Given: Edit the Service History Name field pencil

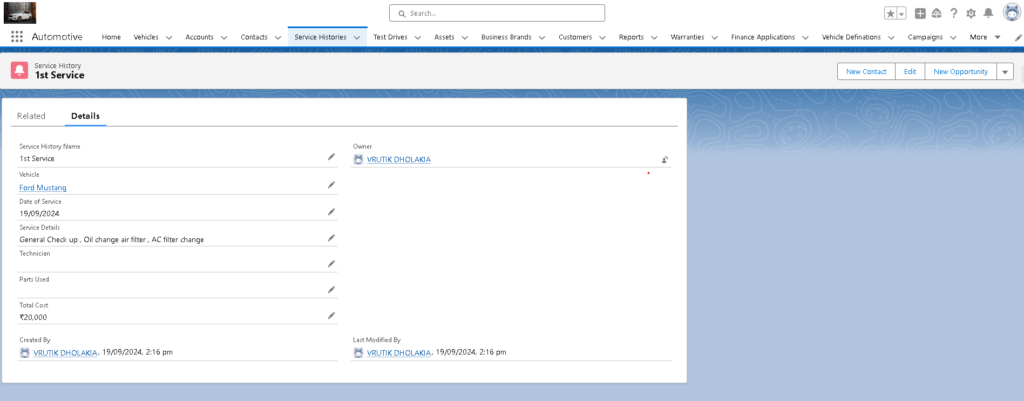Looking at the screenshot, I should point(331,157).
